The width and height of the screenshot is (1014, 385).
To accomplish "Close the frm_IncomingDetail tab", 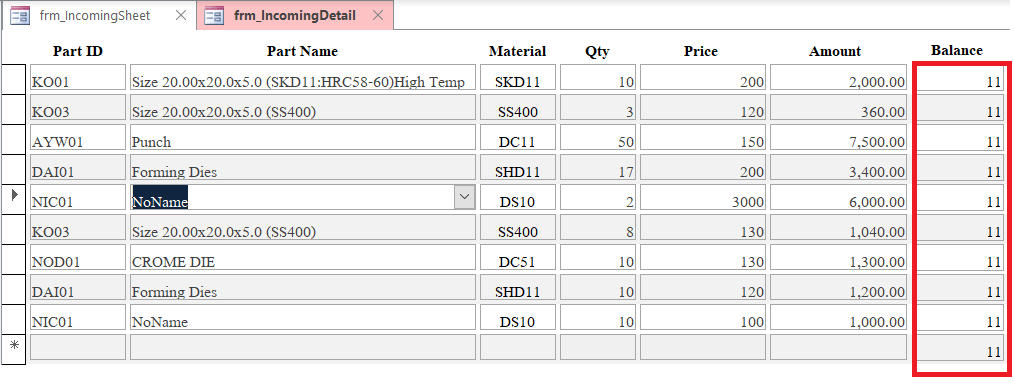I will [x=378, y=16].
